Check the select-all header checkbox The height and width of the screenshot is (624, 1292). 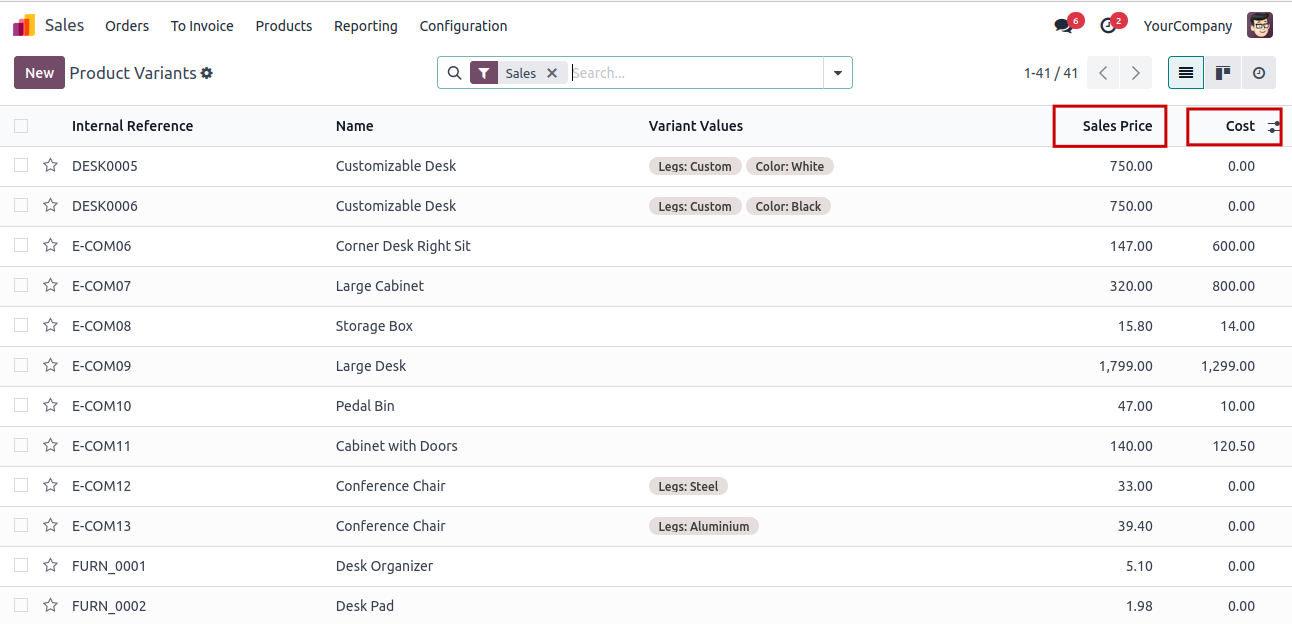tap(21, 126)
